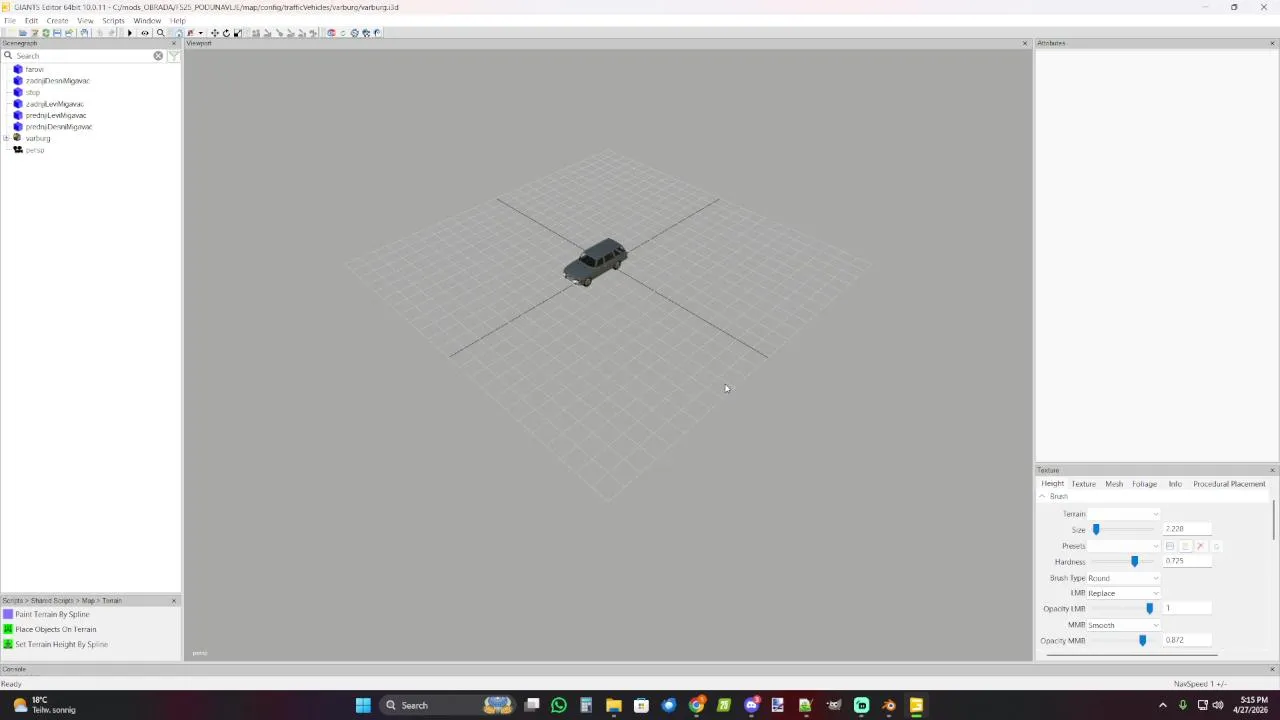The height and width of the screenshot is (720, 1280).
Task: Select the persp camera node
Action: point(35,150)
